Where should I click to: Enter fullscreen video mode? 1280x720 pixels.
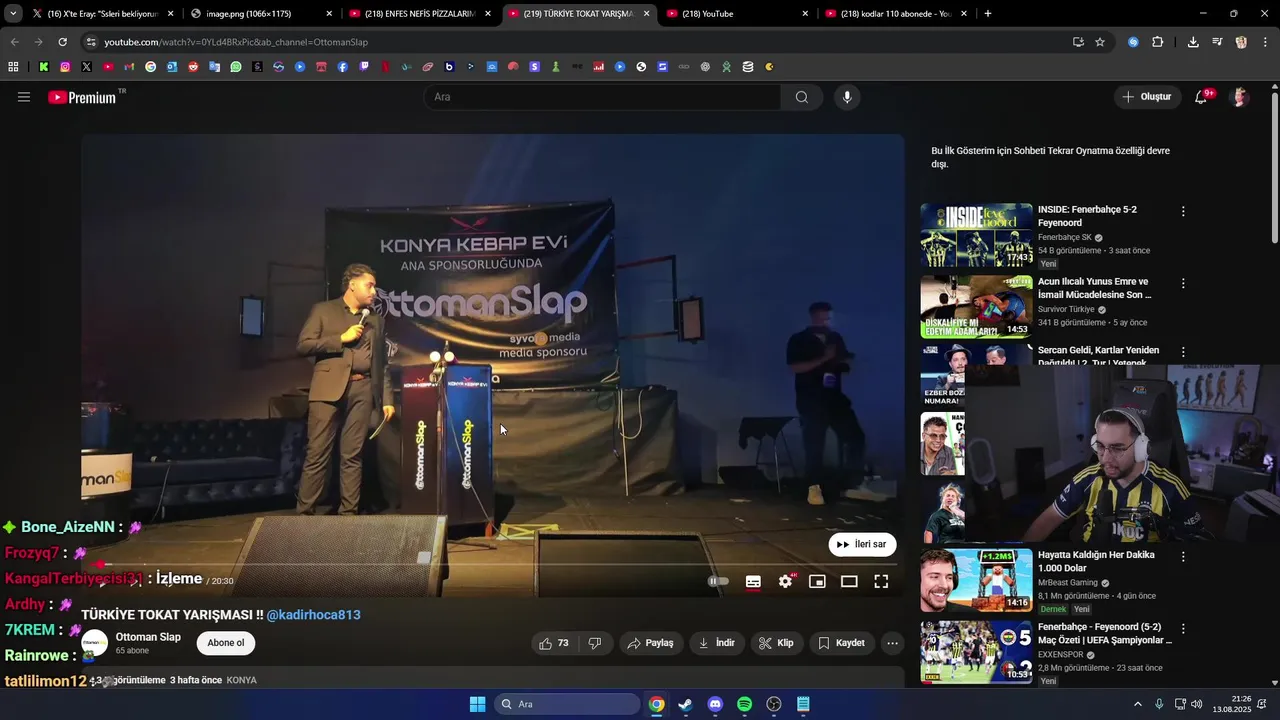pos(881,581)
